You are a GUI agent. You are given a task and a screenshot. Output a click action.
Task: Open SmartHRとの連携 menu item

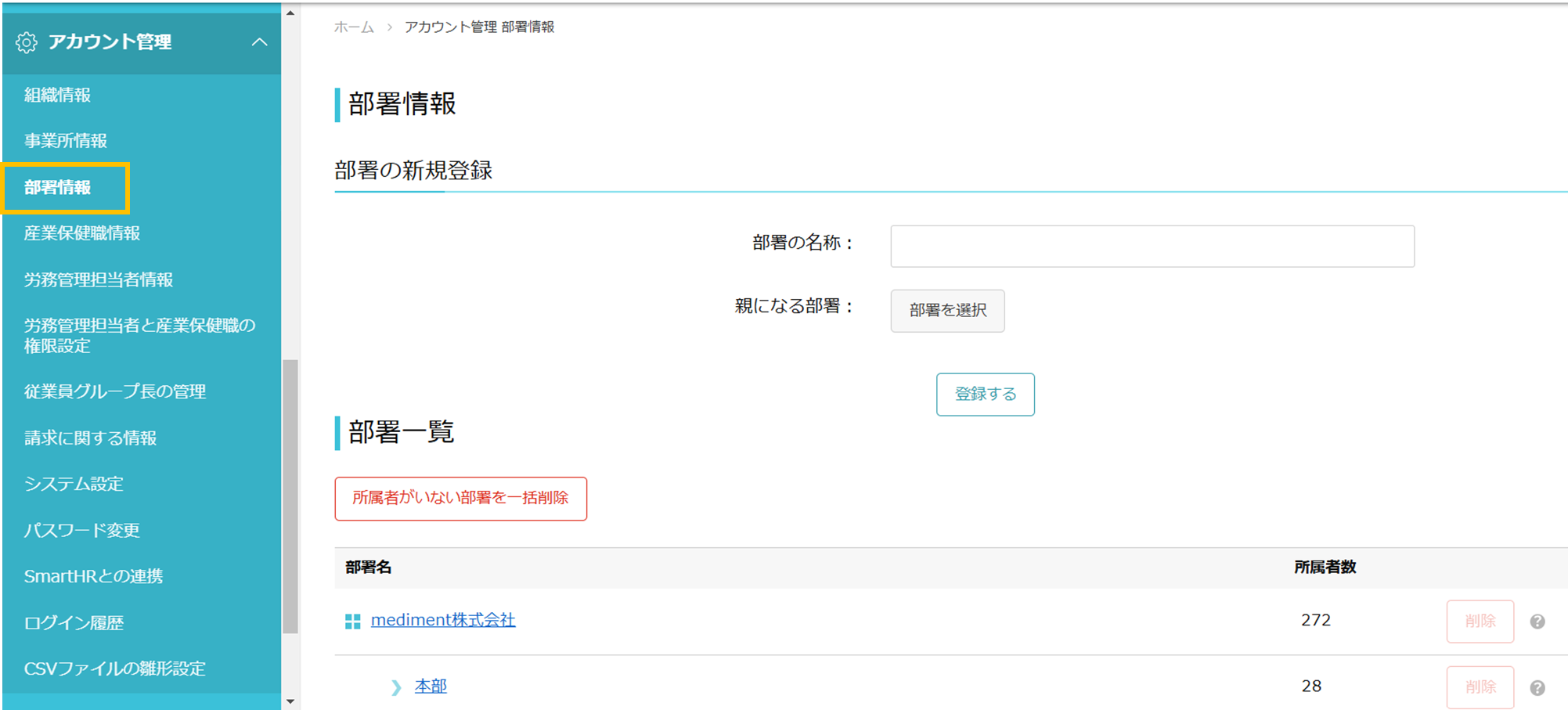(93, 576)
